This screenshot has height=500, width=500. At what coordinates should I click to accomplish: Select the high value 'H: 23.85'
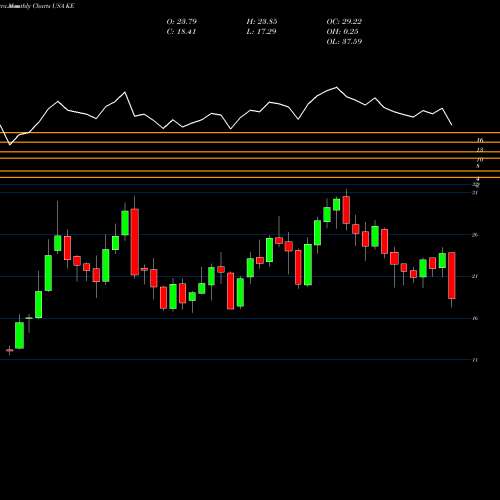pos(262,22)
